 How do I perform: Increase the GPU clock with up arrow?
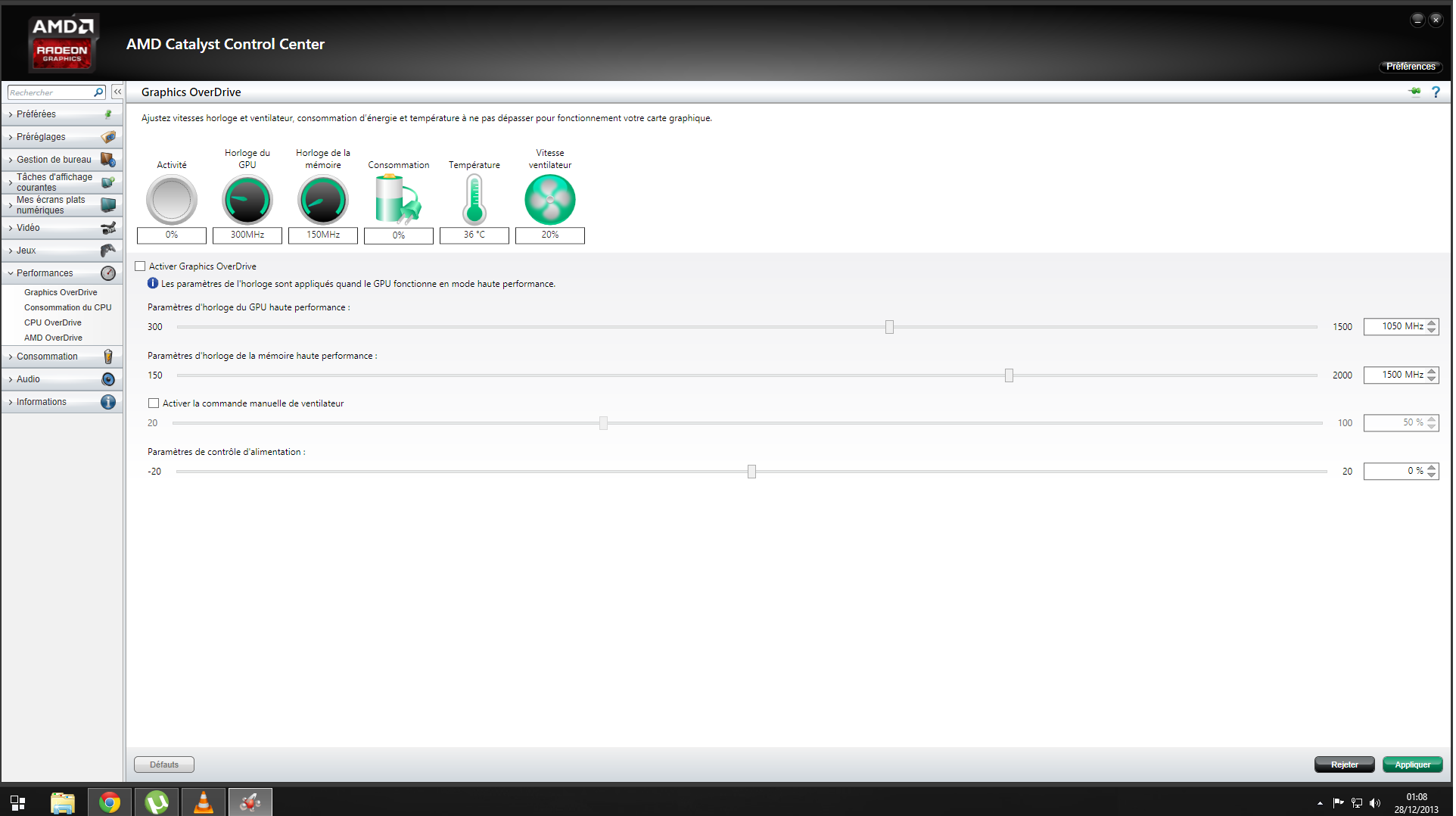pos(1431,323)
